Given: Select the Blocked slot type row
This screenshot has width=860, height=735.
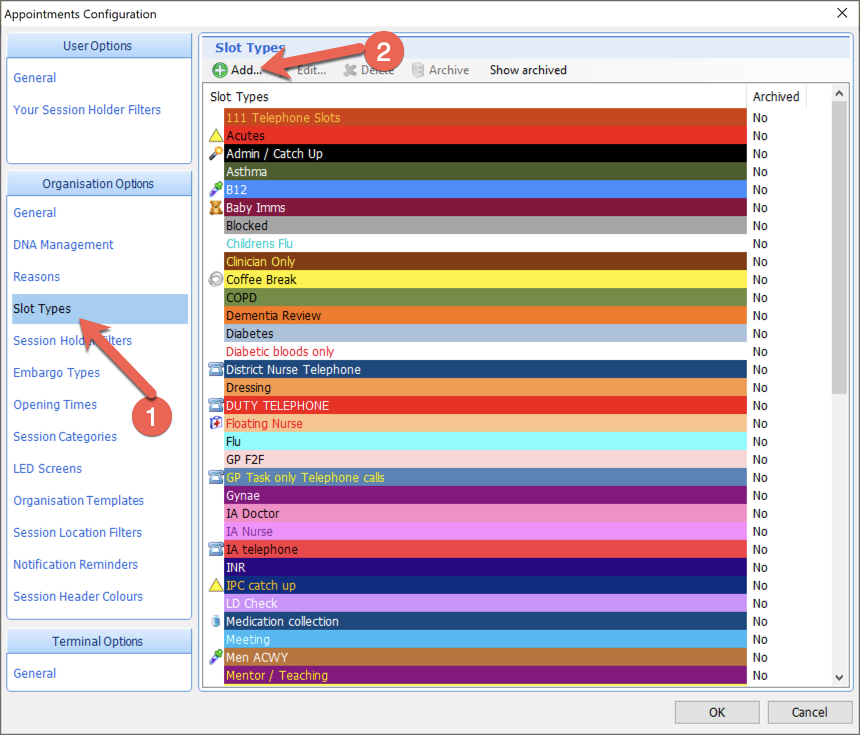Looking at the screenshot, I should [x=485, y=225].
